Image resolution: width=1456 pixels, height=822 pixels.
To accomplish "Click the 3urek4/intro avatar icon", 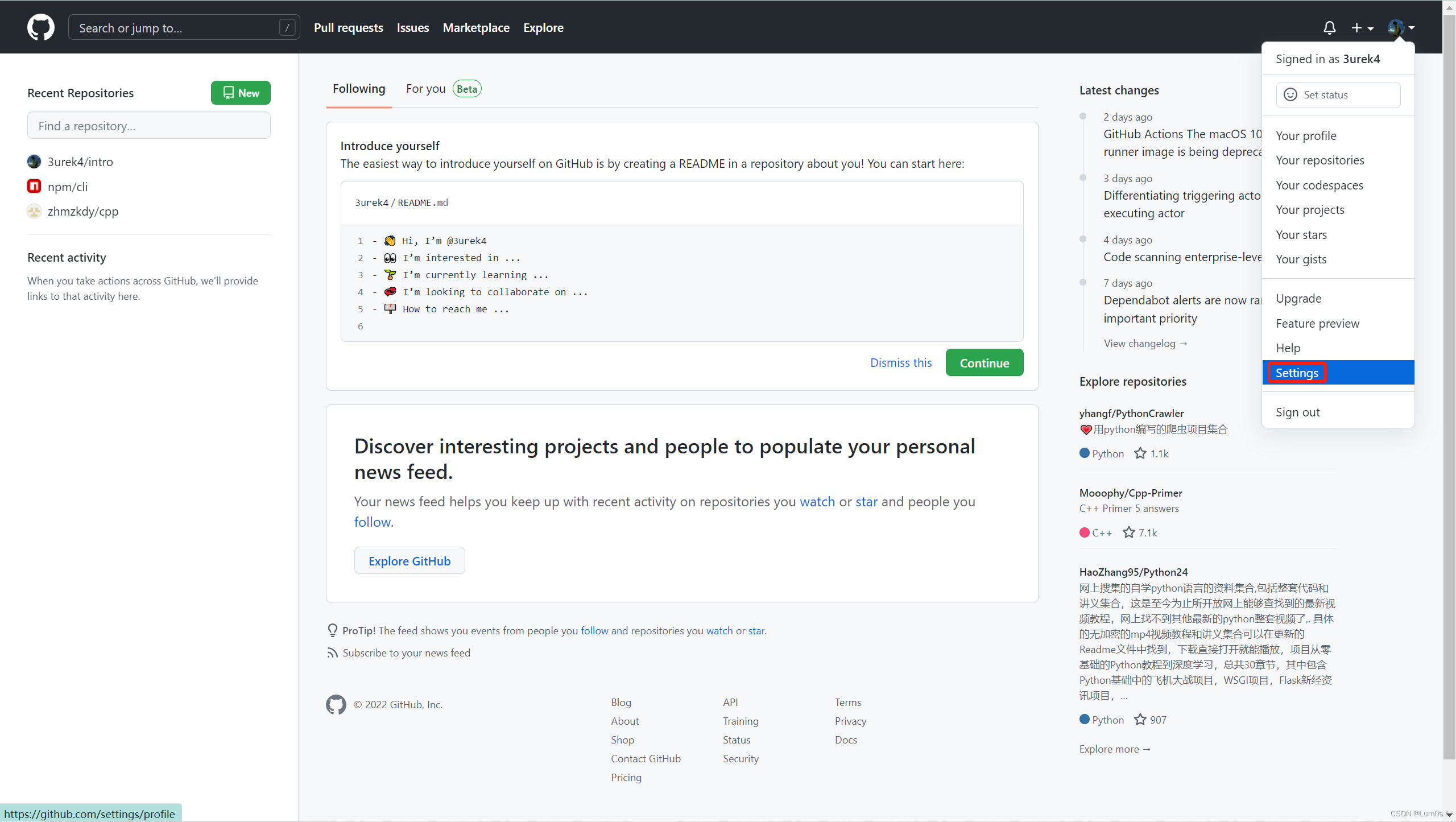I will coord(34,162).
